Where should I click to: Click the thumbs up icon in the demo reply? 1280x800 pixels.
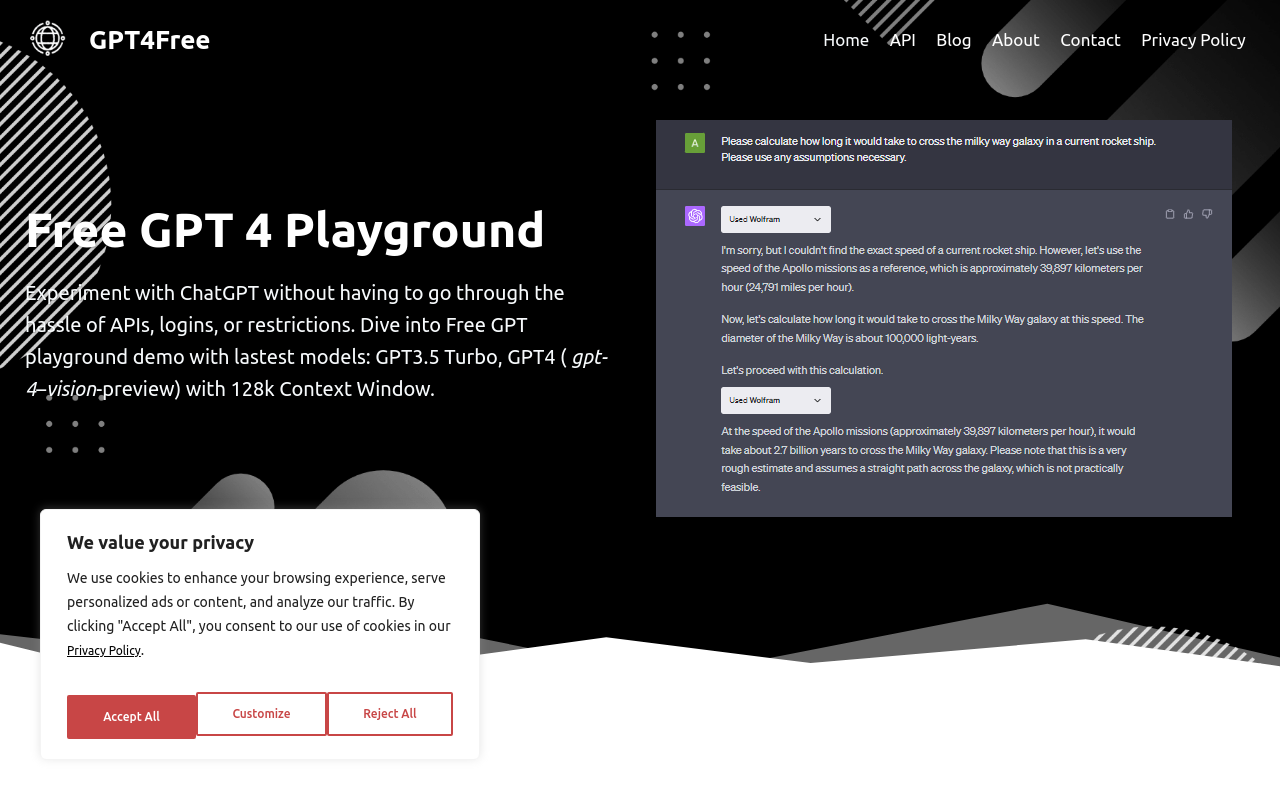pos(1189,214)
